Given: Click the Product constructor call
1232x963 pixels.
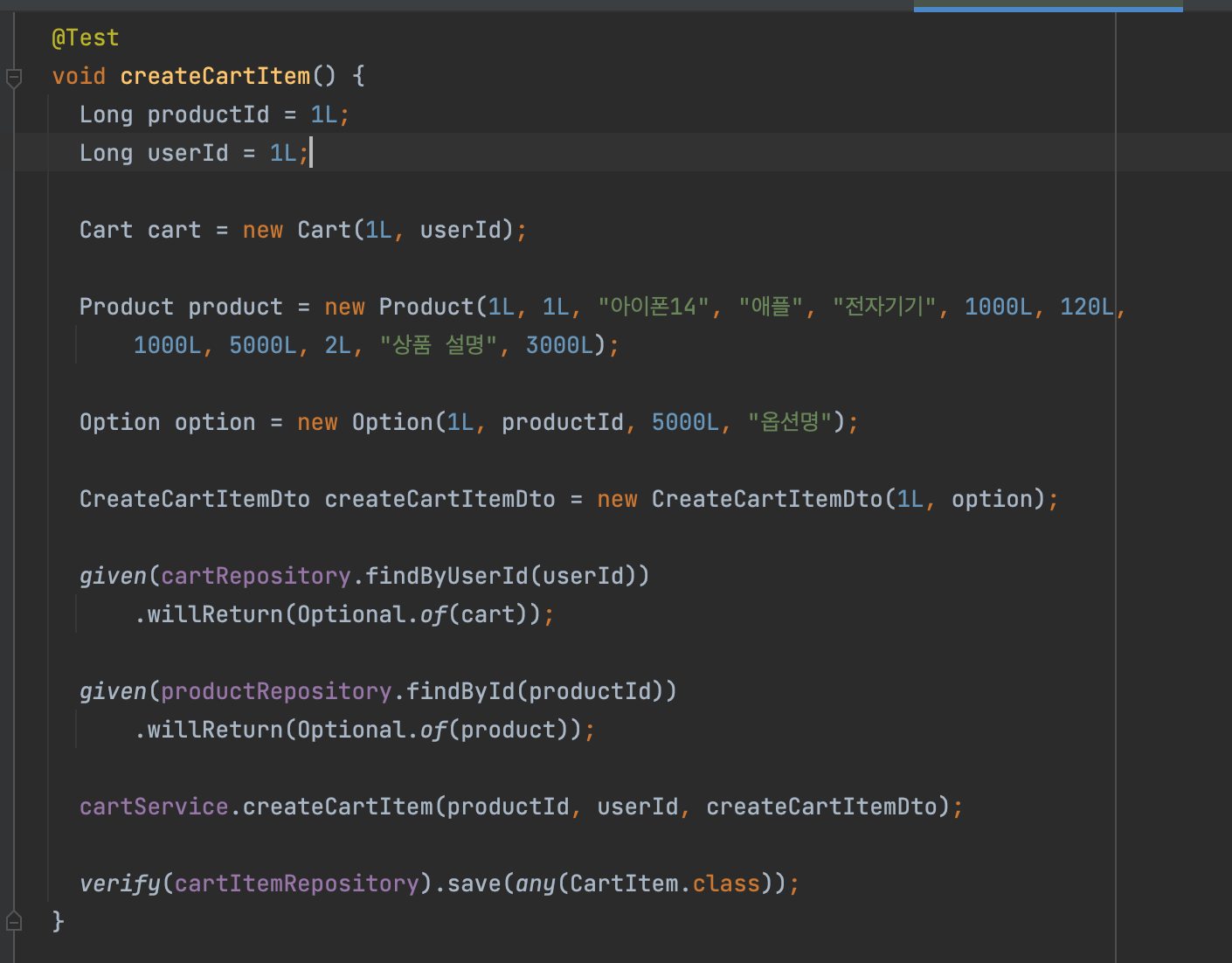Looking at the screenshot, I should click(426, 307).
